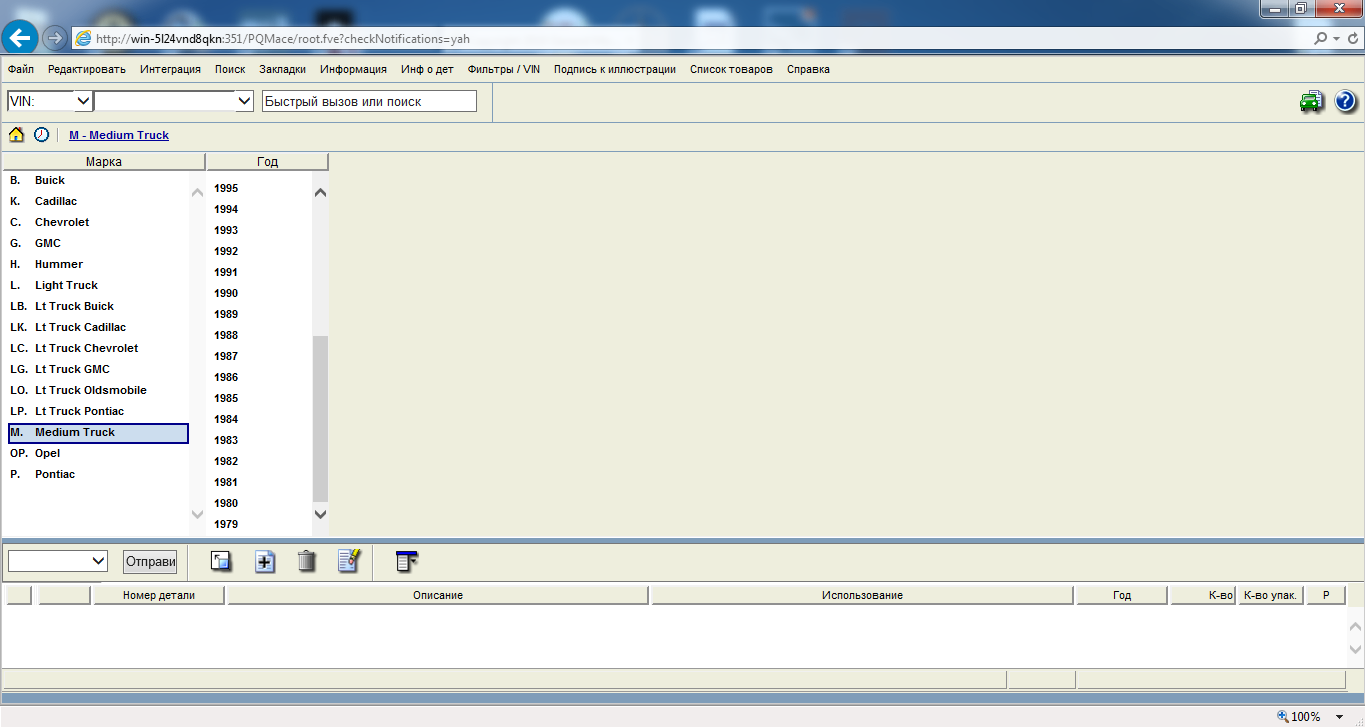Go back with the browser Back arrow
The width and height of the screenshot is (1365, 727).
coord(20,38)
